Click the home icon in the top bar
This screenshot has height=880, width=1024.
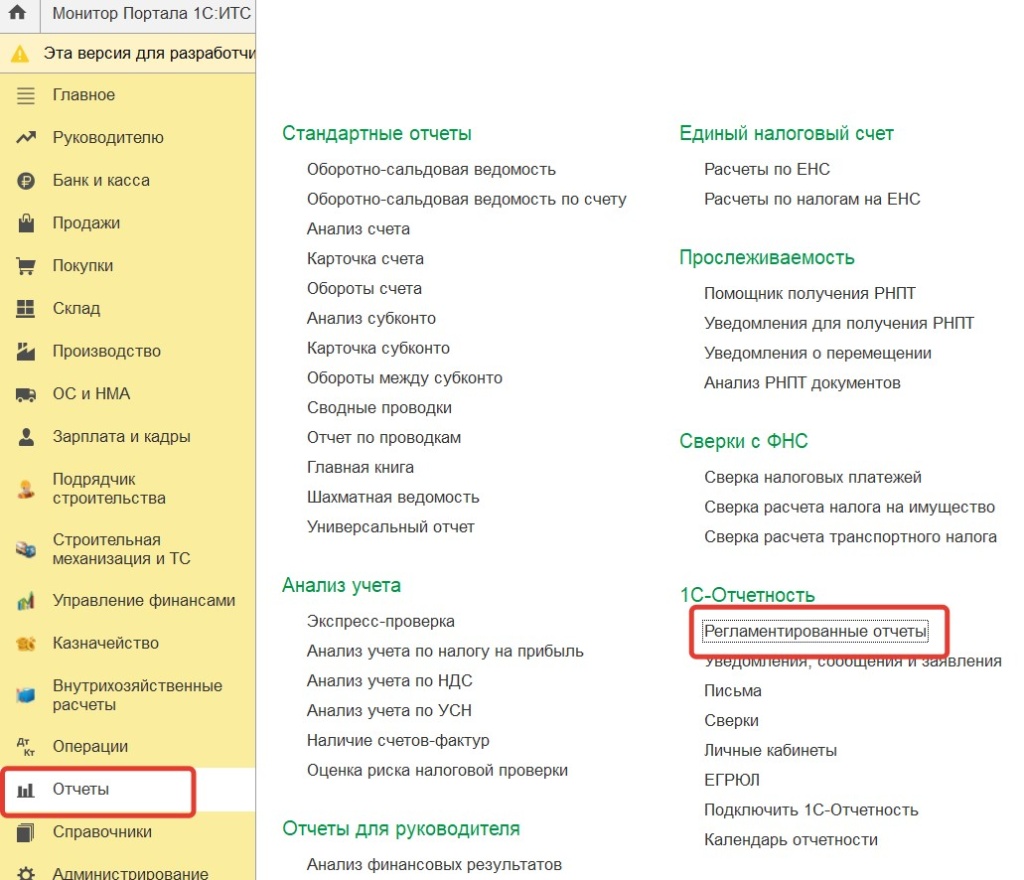tap(17, 15)
